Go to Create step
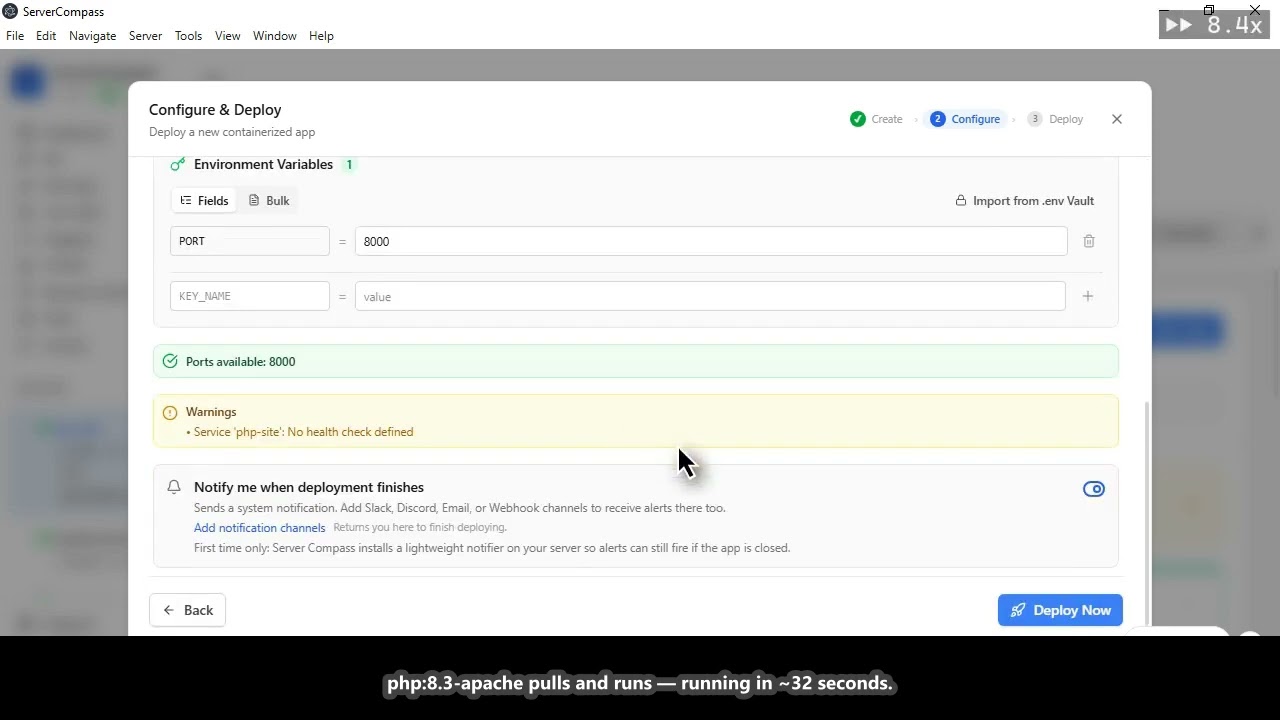The width and height of the screenshot is (1280, 720). point(877,119)
